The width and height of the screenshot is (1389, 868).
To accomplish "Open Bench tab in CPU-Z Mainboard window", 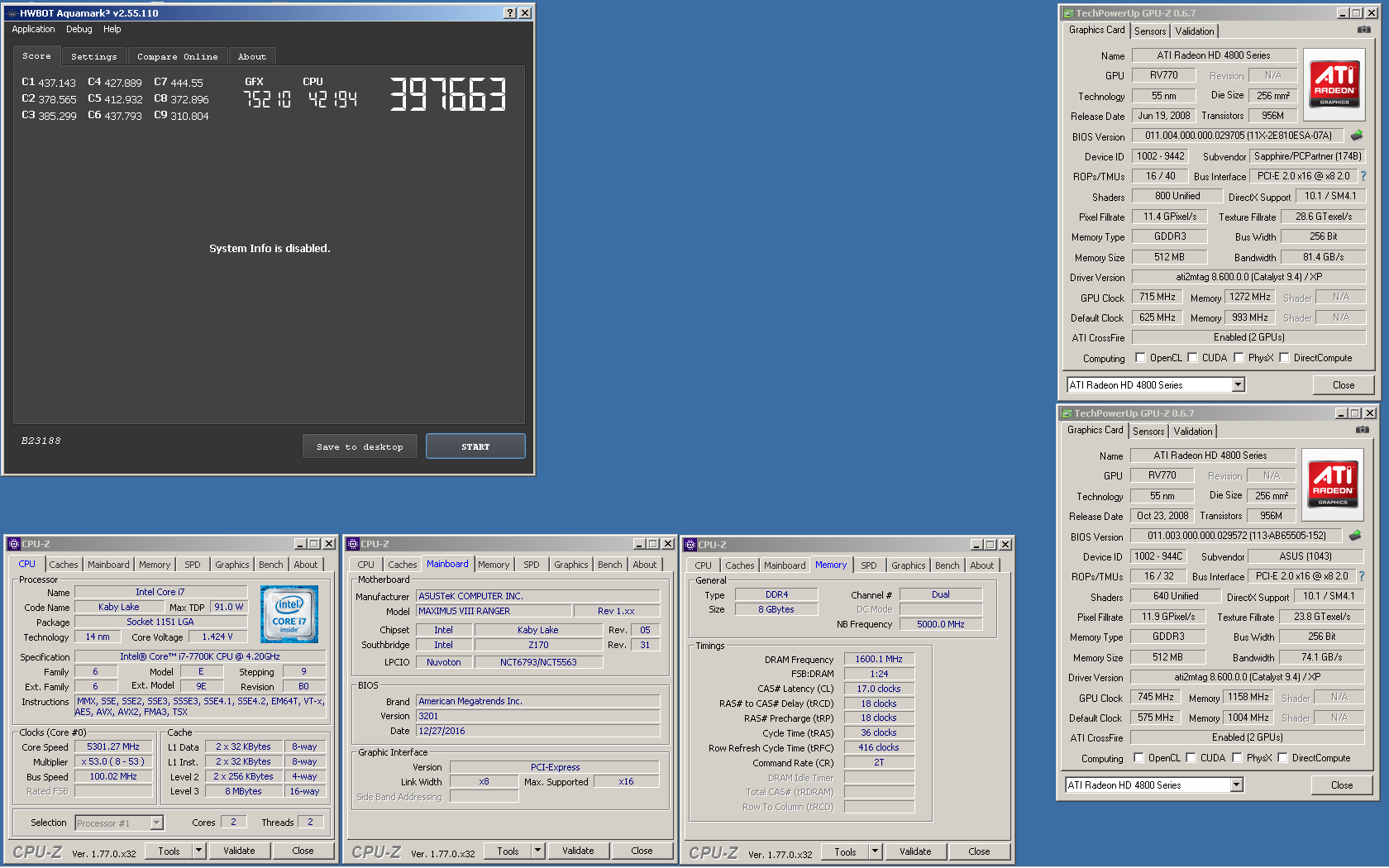I will click(610, 565).
